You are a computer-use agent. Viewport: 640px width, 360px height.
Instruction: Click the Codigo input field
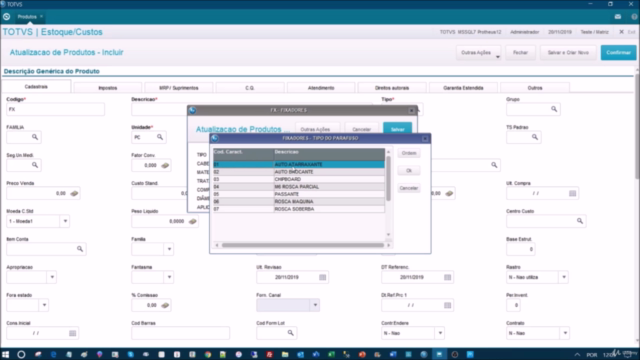pyautogui.click(x=56, y=109)
